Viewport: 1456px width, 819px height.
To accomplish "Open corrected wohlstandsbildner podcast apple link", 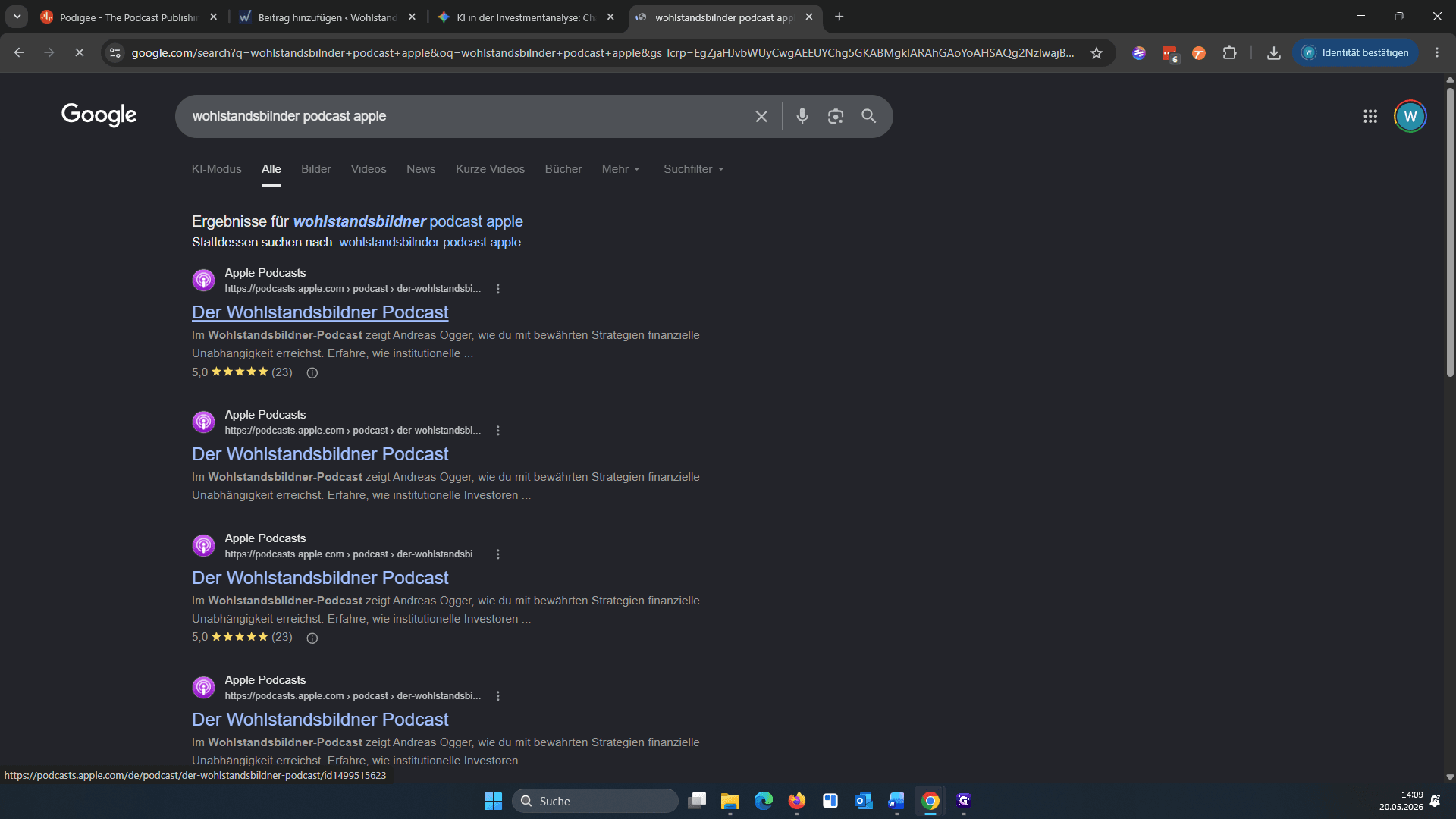I will (x=408, y=221).
